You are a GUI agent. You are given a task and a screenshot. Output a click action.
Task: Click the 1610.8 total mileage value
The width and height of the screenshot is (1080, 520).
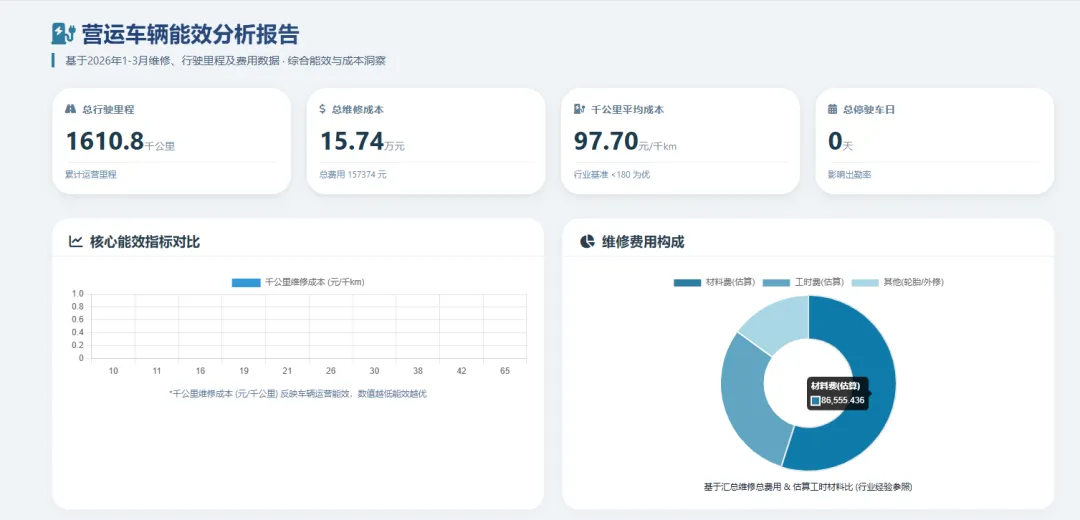[x=105, y=141]
